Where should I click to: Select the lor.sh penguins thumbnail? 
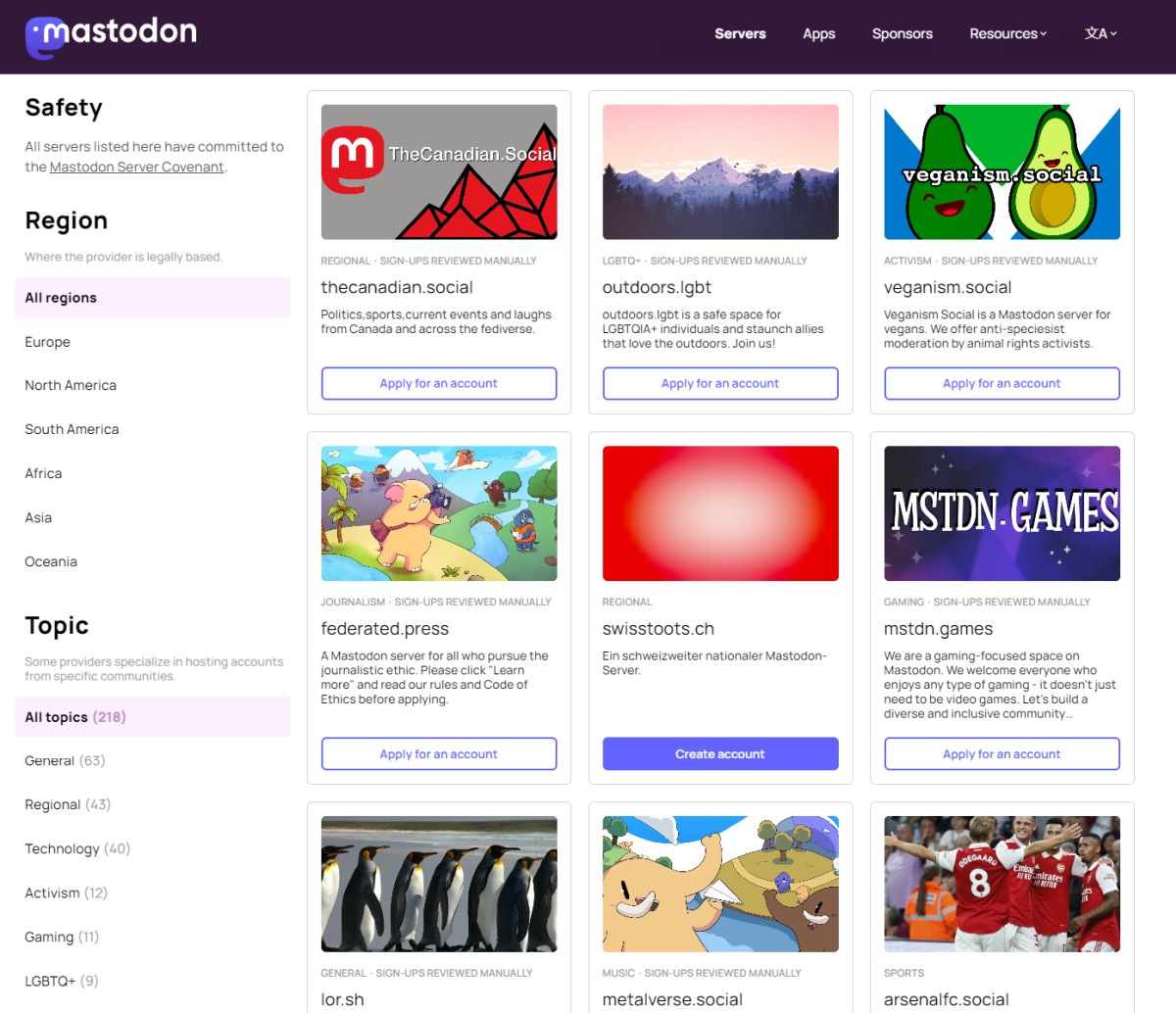439,884
